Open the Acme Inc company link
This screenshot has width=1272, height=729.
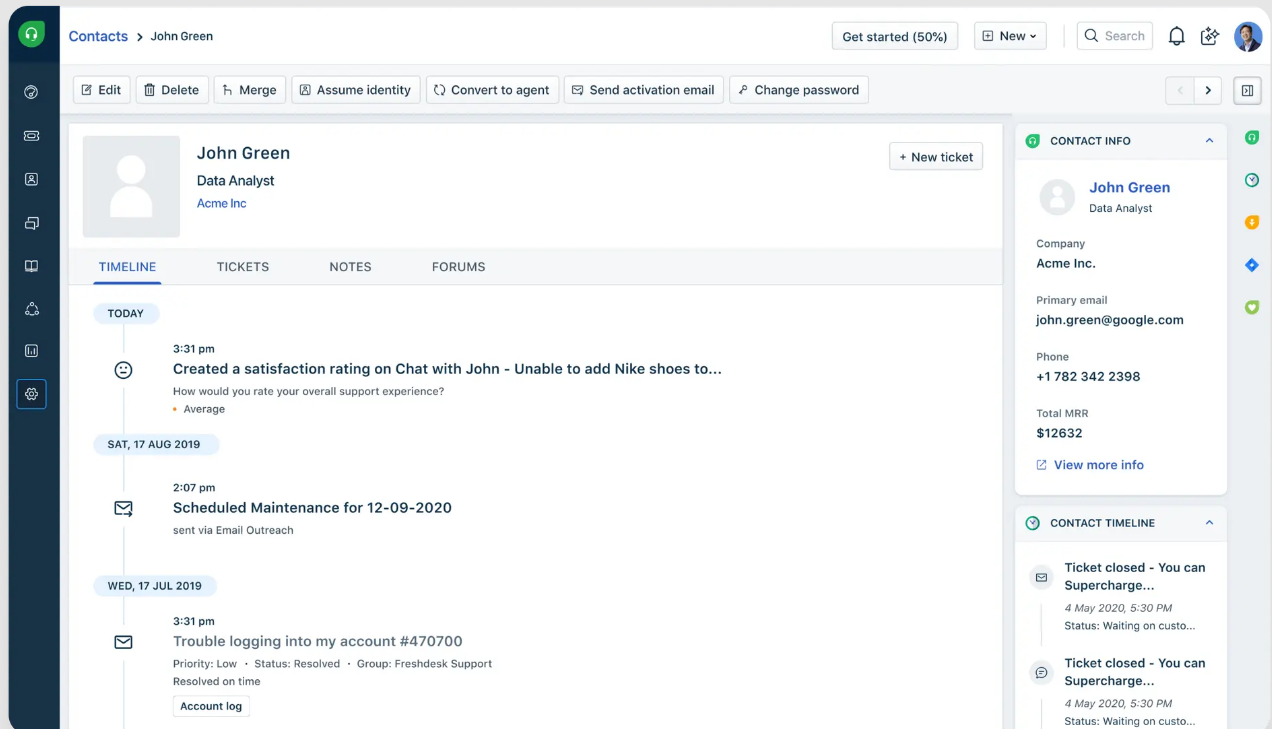(221, 204)
